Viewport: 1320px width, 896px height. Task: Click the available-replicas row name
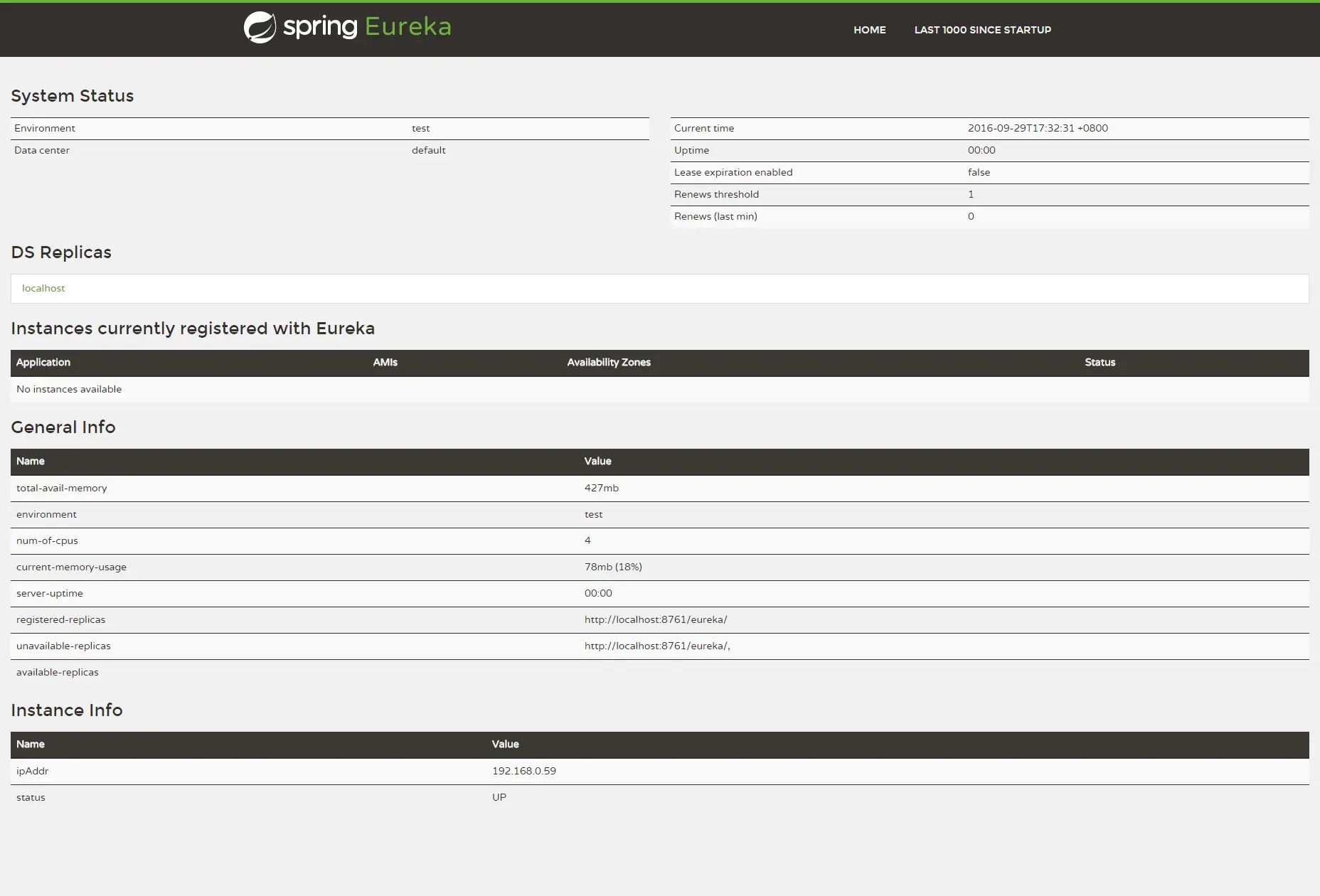[x=58, y=672]
